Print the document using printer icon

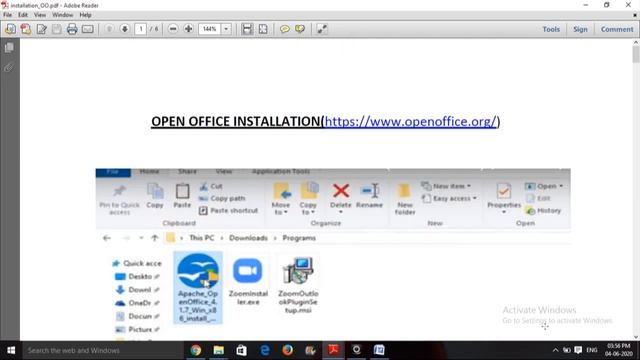click(72, 29)
